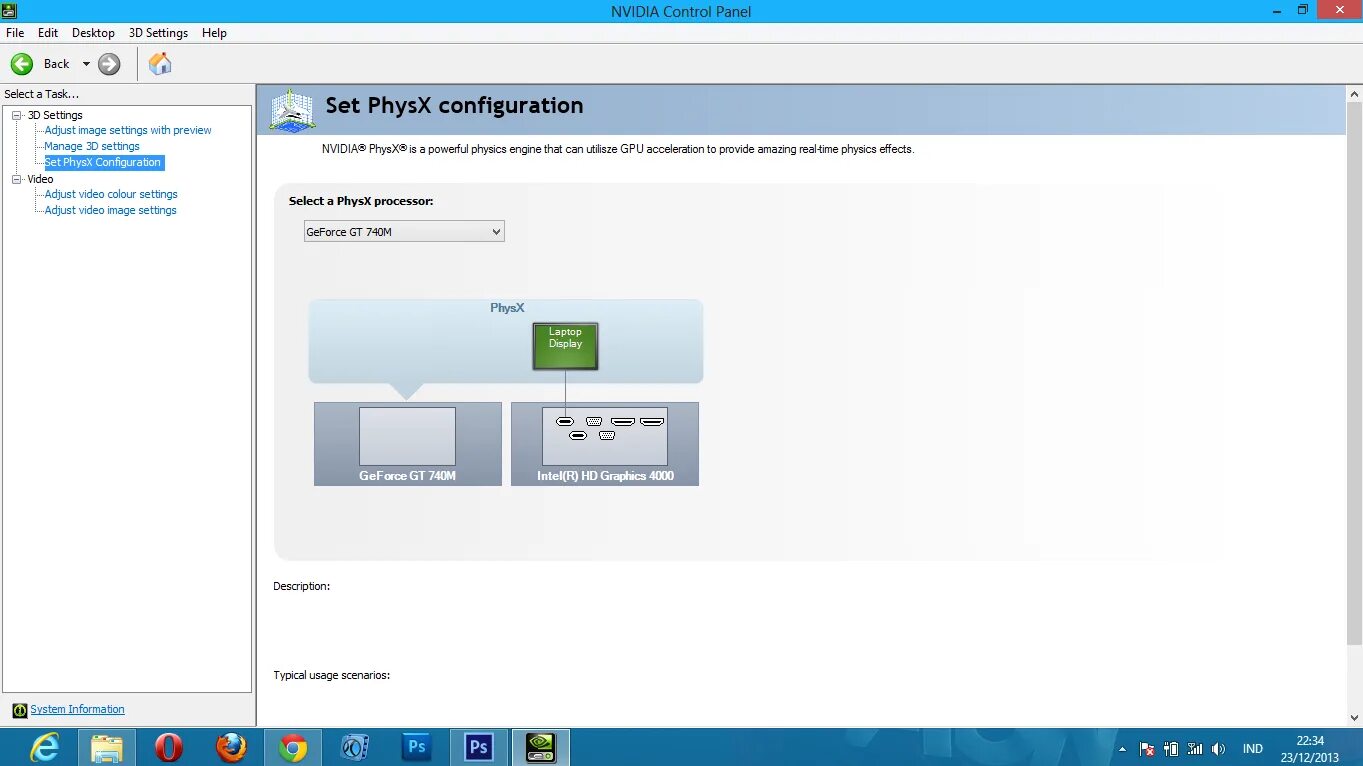Open the File menu
The image size is (1363, 766).
tap(15, 33)
